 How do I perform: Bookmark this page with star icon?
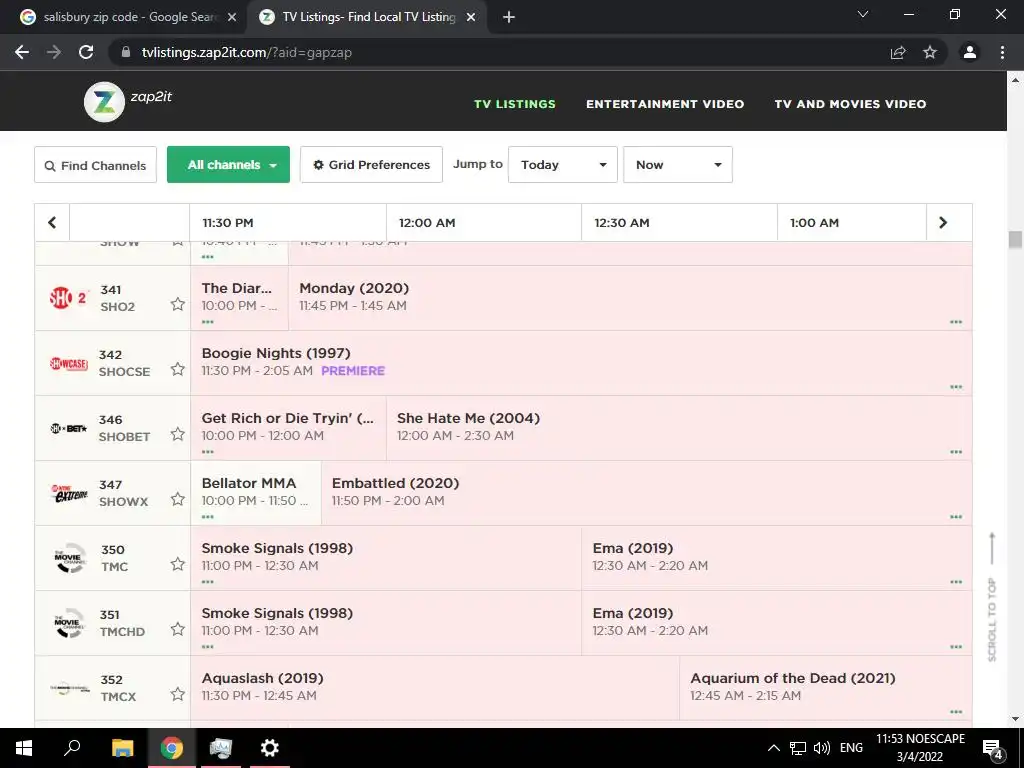point(930,52)
